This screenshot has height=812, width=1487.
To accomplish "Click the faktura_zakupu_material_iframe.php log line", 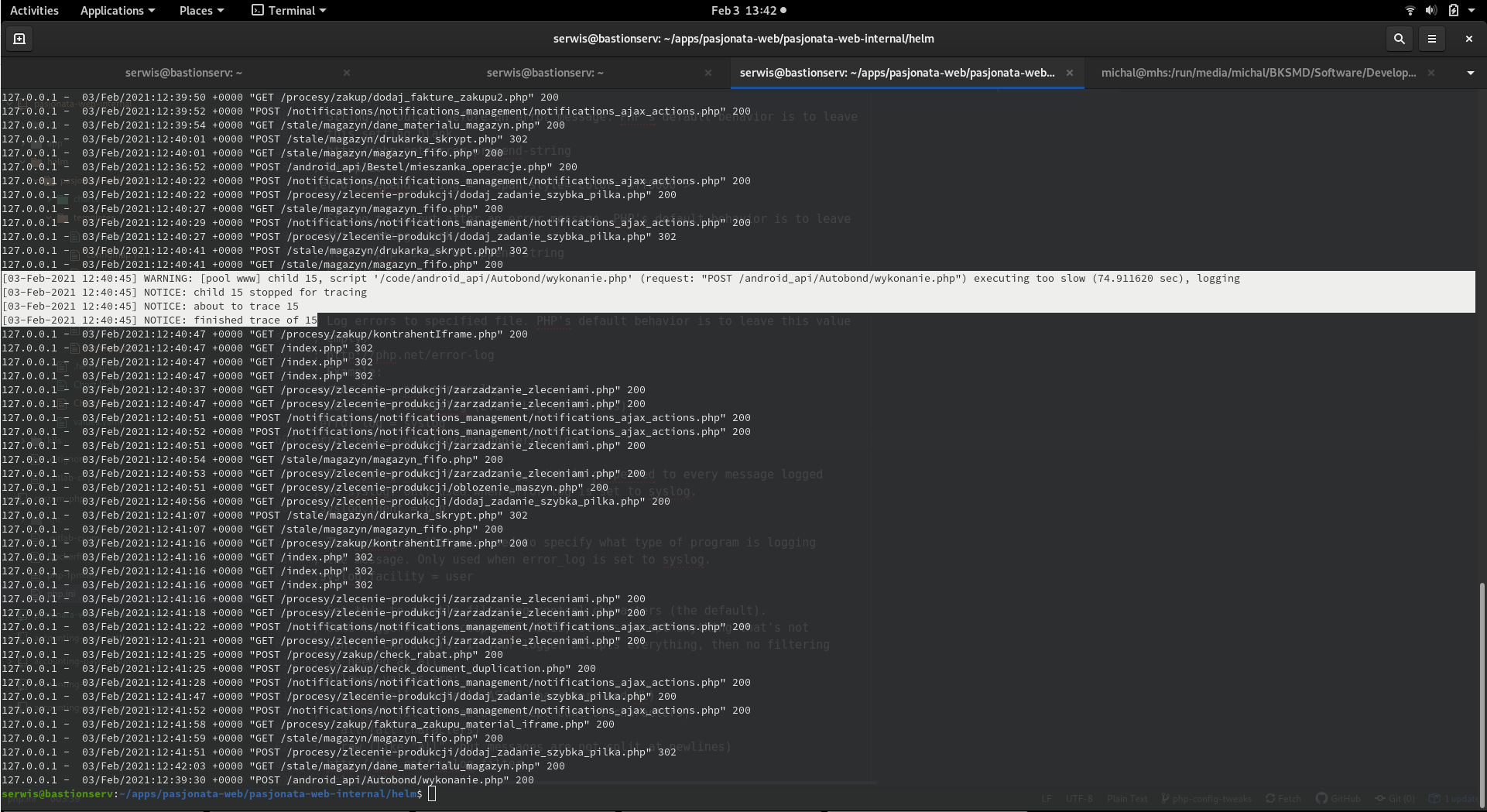I will tap(308, 725).
